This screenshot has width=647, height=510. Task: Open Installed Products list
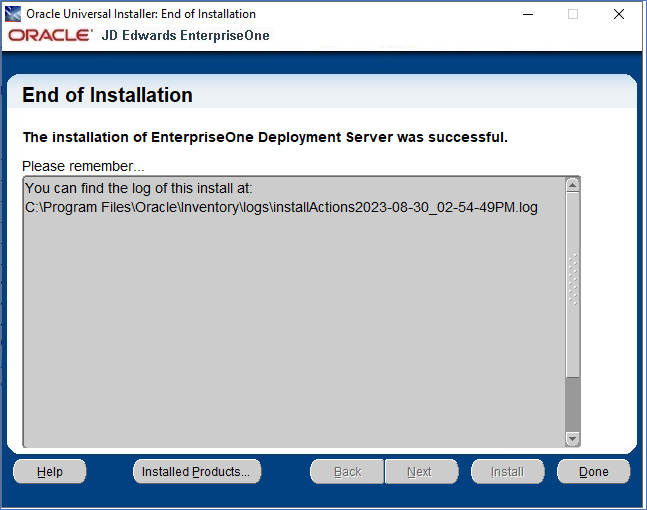coord(197,471)
